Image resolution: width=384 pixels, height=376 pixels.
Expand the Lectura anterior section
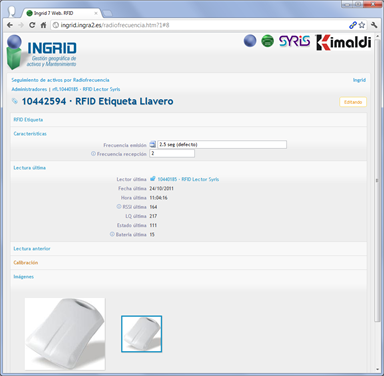click(x=32, y=249)
